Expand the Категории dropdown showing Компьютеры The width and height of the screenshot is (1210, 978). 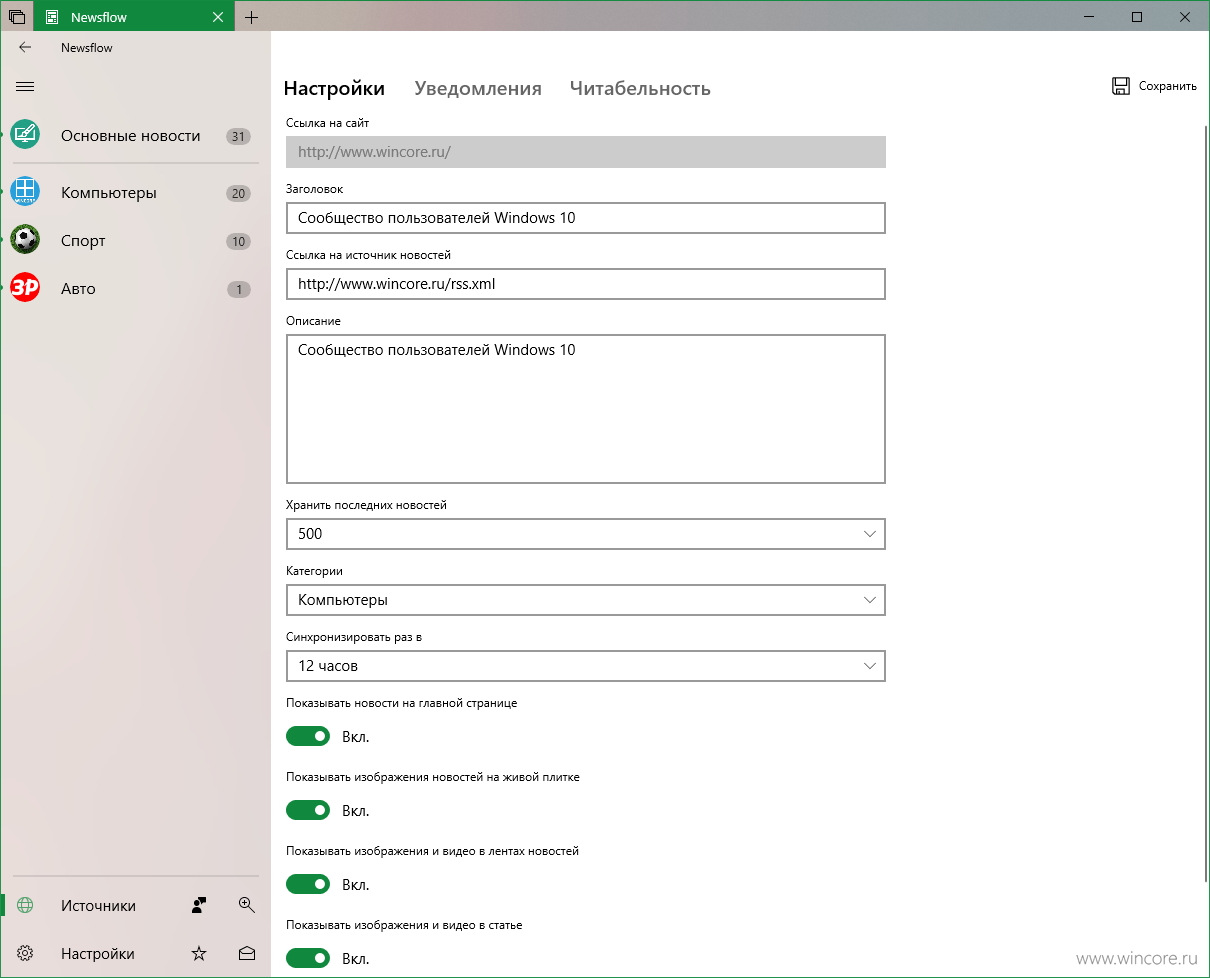[586, 600]
